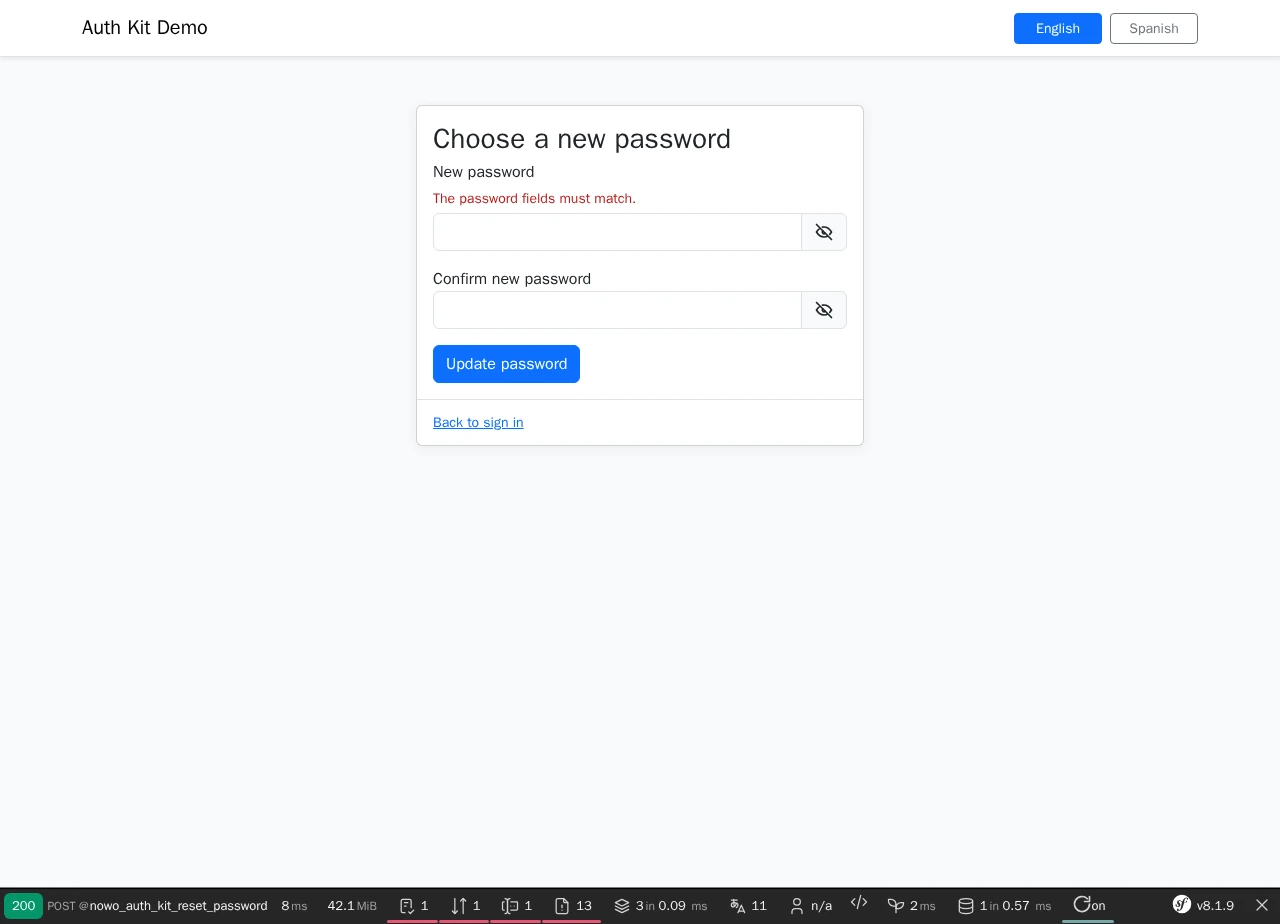Open the 8 ms performance panel
1280x924 pixels.
294,906
